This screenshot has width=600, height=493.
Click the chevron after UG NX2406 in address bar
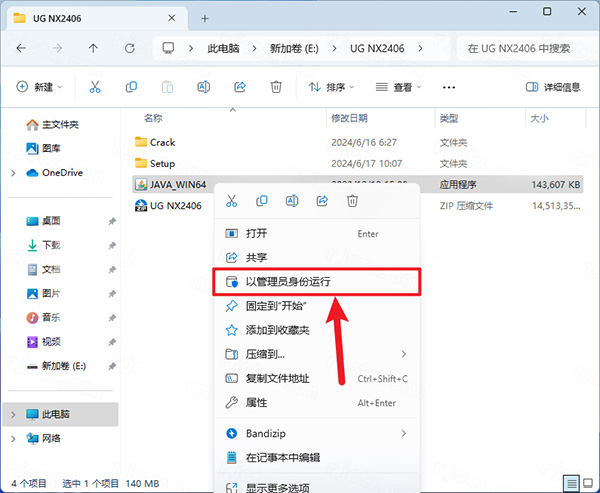coord(421,48)
